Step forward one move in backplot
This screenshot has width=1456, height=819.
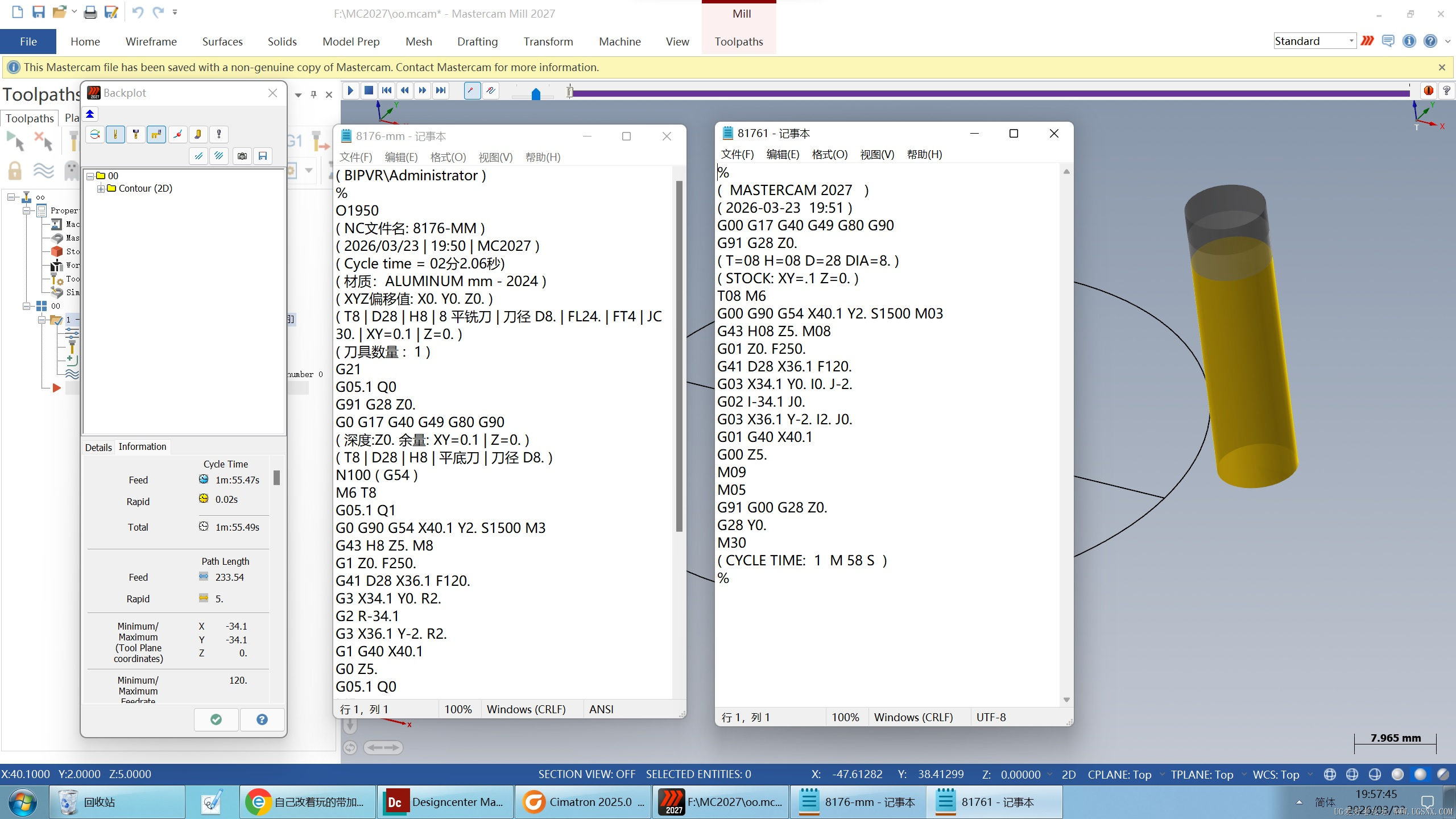pyautogui.click(x=423, y=90)
